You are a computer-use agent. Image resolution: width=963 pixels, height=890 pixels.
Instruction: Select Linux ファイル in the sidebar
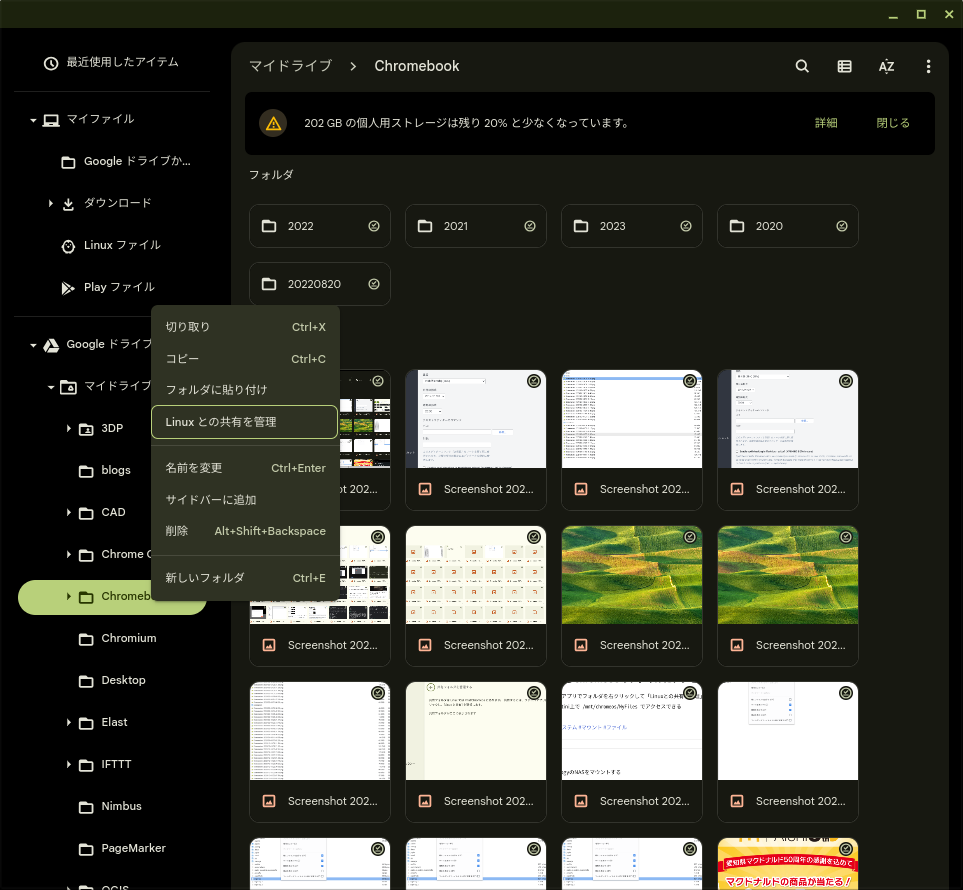122,245
